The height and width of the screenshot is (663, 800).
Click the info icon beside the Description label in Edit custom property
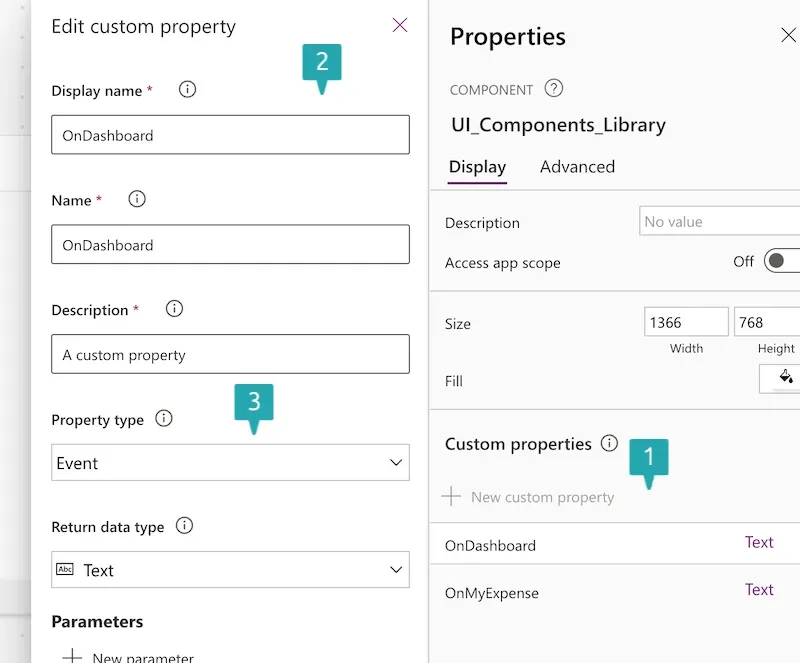[174, 309]
